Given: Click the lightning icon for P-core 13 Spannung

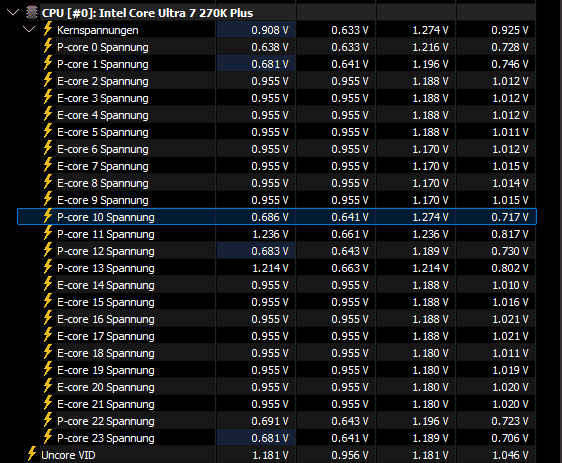Looking at the screenshot, I should 48,267.
